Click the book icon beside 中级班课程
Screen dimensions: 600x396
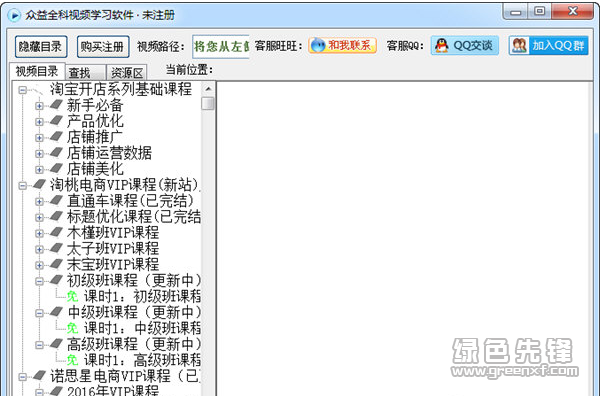point(56,311)
